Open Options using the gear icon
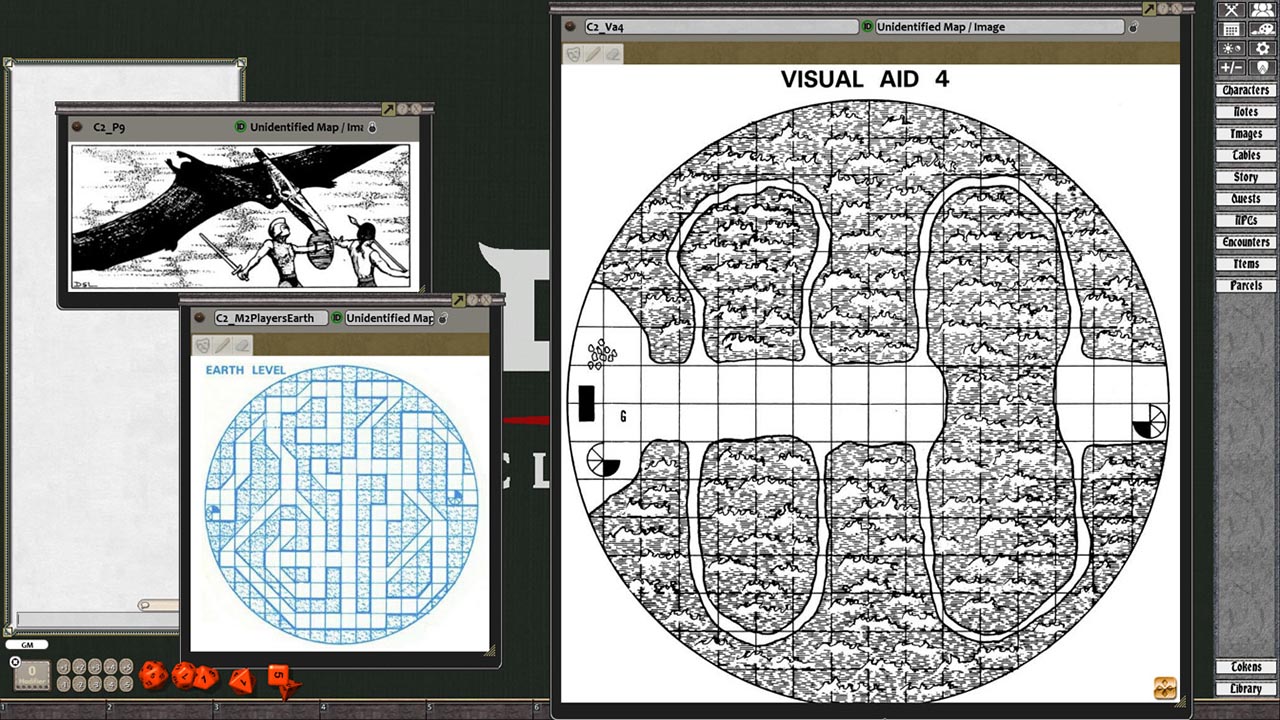This screenshot has height=720, width=1280. (1262, 49)
